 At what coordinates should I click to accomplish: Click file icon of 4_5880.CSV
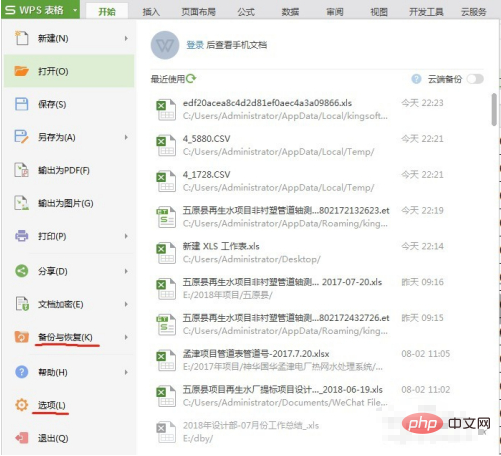(166, 145)
